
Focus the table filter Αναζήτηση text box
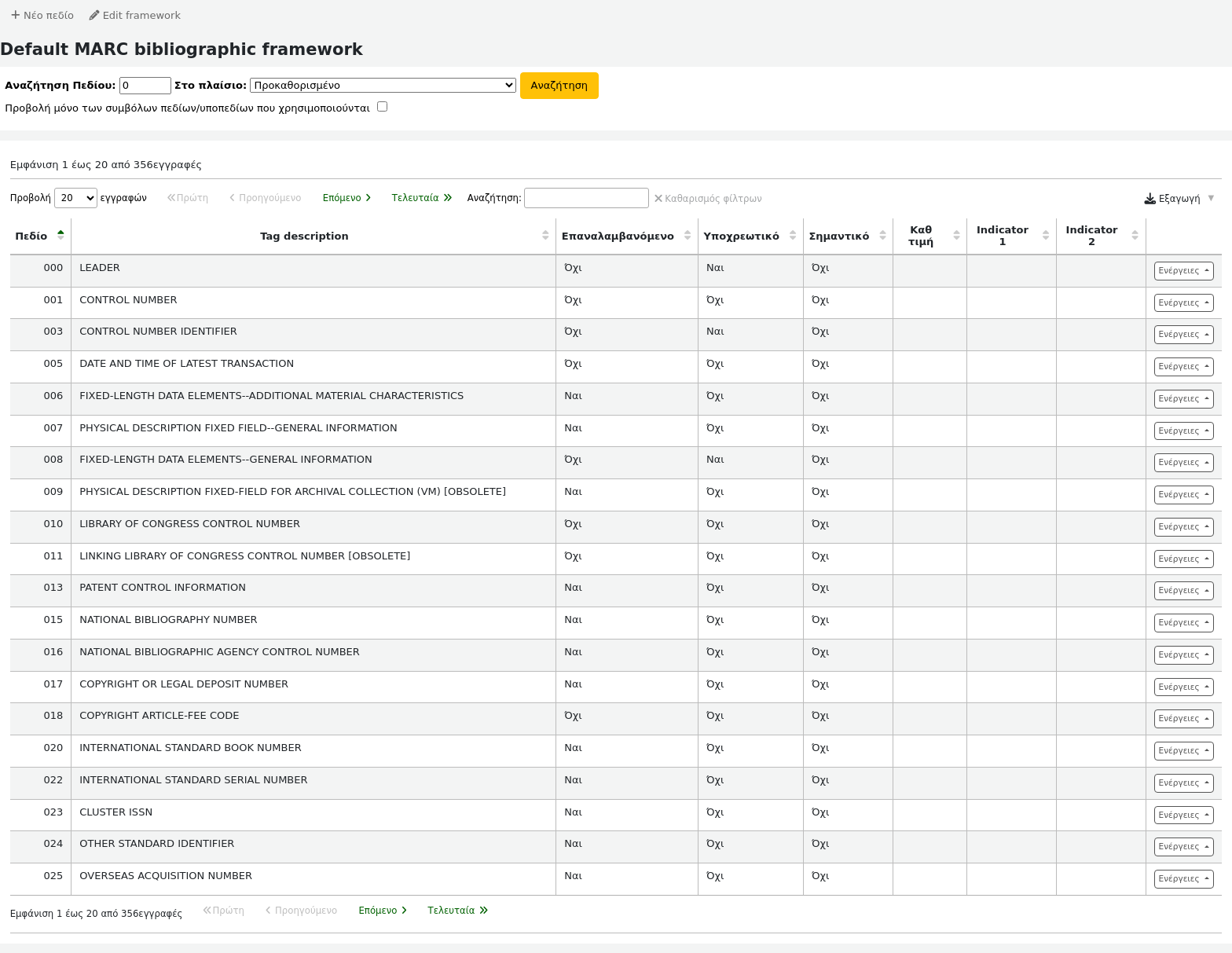(x=586, y=198)
